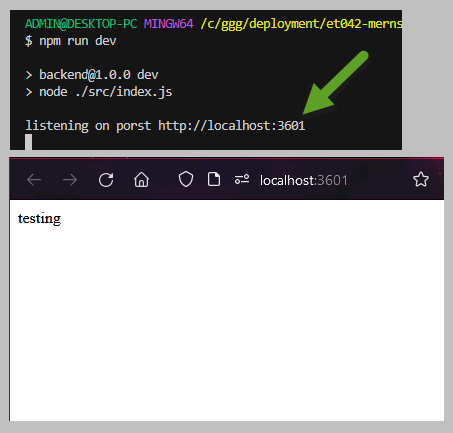Click the 'backend@1.0.0 dev' output line
The height and width of the screenshot is (433, 453).
tap(99, 75)
